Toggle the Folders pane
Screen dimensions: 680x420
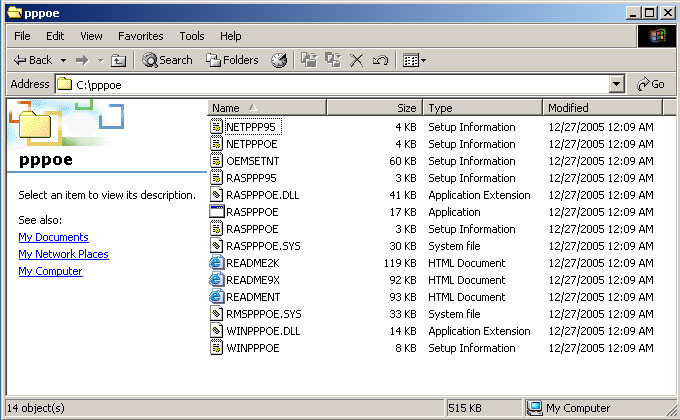[x=232, y=60]
